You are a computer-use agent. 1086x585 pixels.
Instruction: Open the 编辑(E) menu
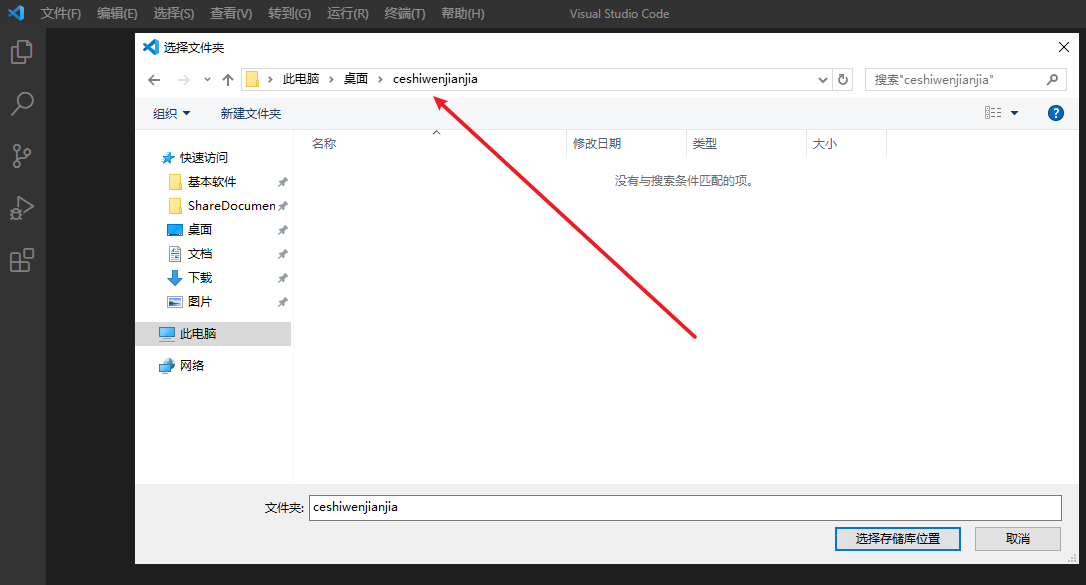pyautogui.click(x=117, y=13)
